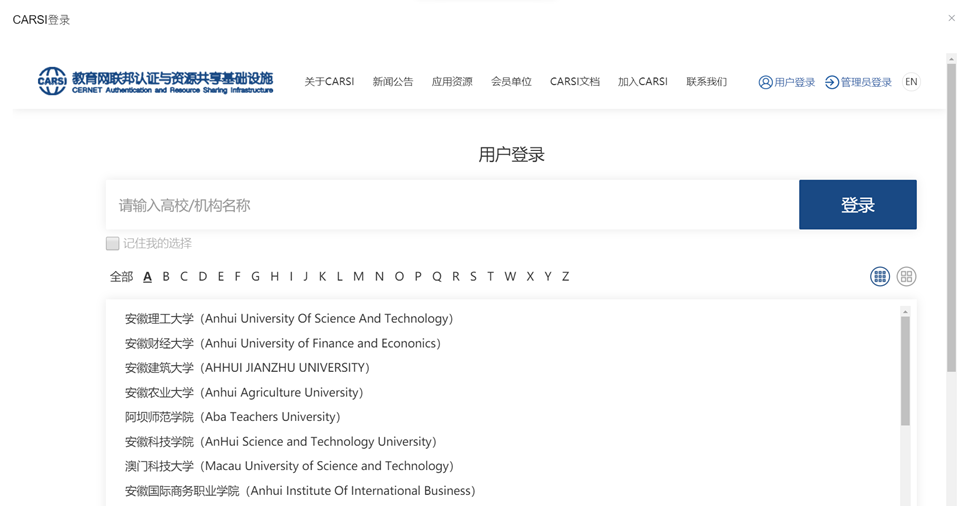Enable the 记住我的选择 checkbox
Screen dimensions: 968x506
tap(113, 243)
